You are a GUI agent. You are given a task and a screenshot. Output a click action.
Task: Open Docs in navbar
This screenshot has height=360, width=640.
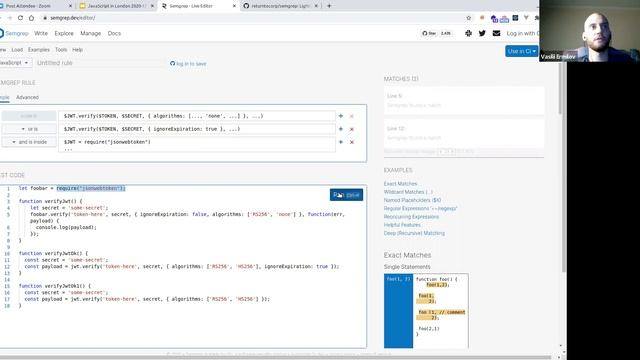[114, 33]
